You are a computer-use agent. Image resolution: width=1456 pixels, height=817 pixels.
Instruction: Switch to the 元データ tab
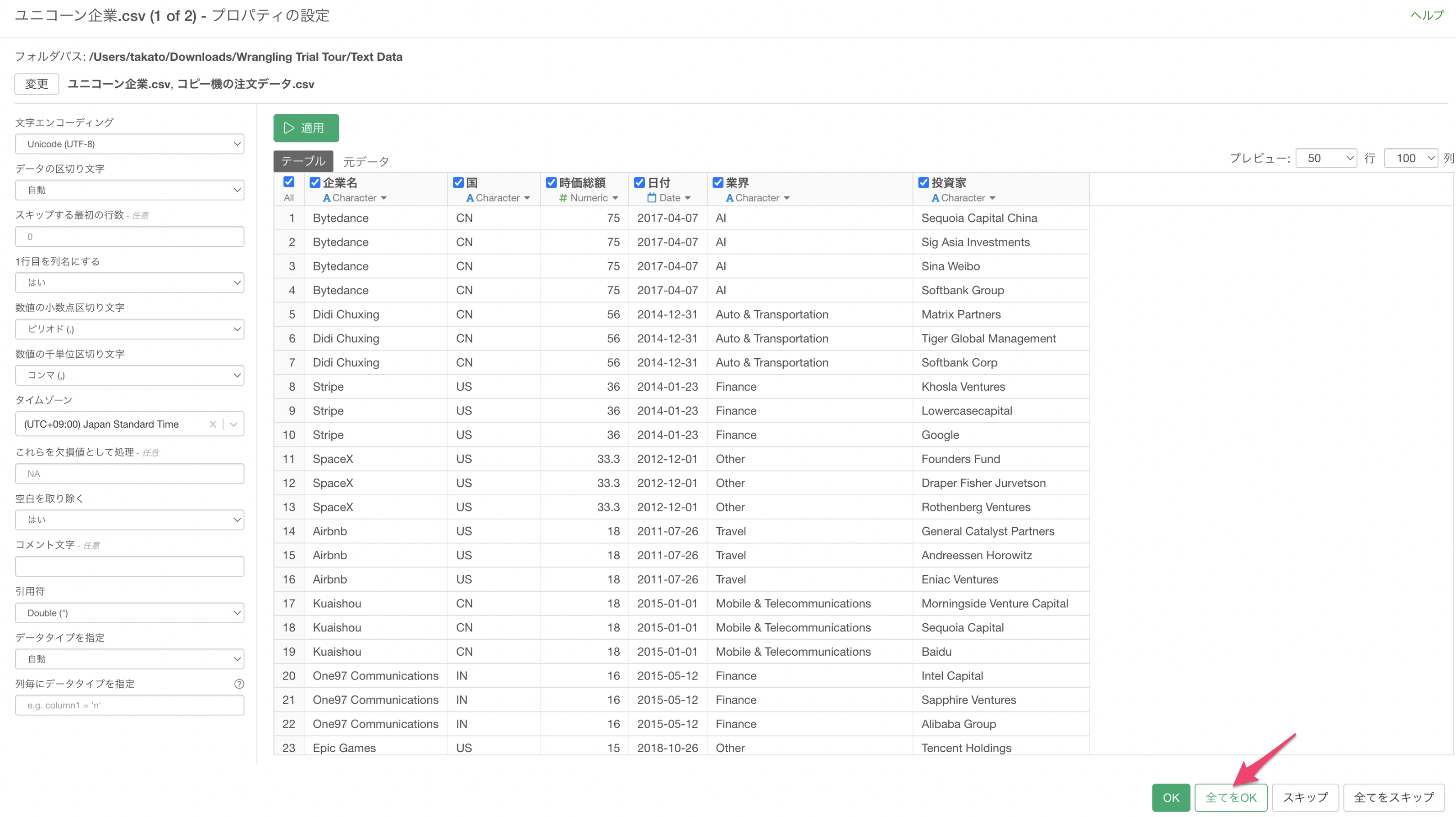(366, 162)
